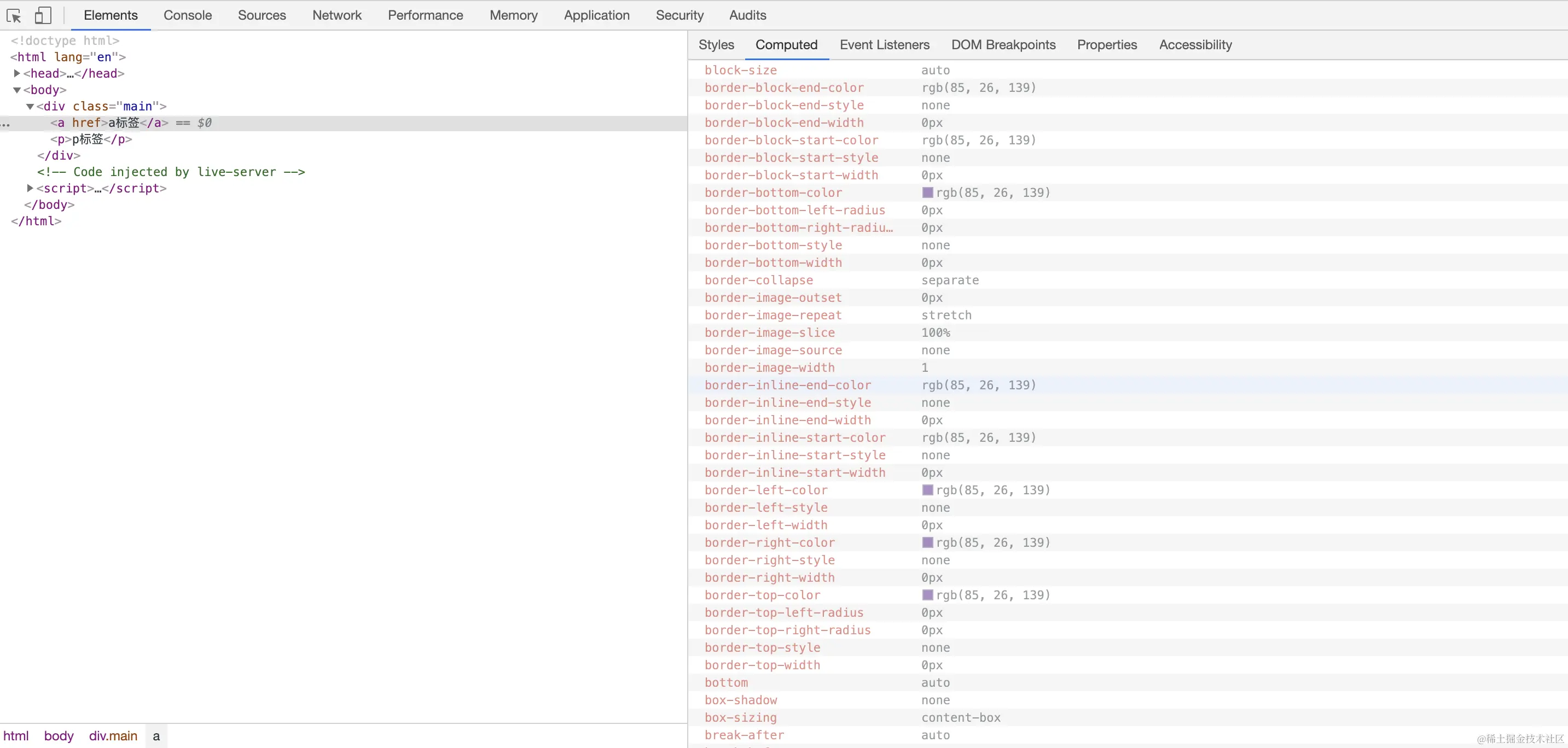
Task: Click the border-left-color swatch
Action: click(x=927, y=490)
